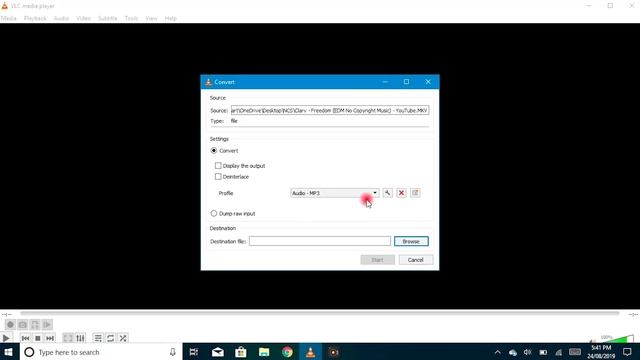
Task: Click the Next media button
Action: click(x=50, y=338)
